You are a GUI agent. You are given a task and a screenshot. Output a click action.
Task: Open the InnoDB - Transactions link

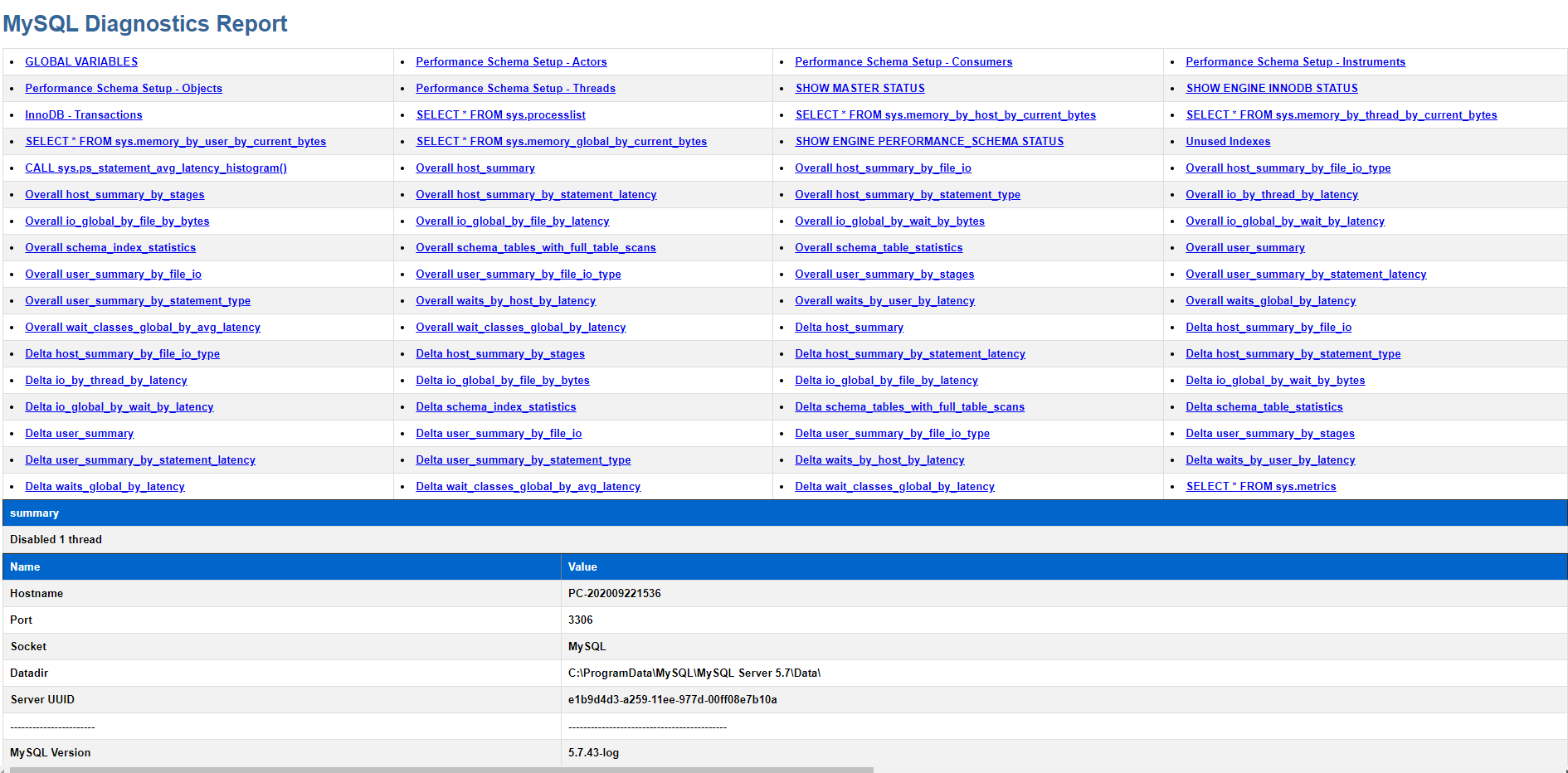click(84, 115)
